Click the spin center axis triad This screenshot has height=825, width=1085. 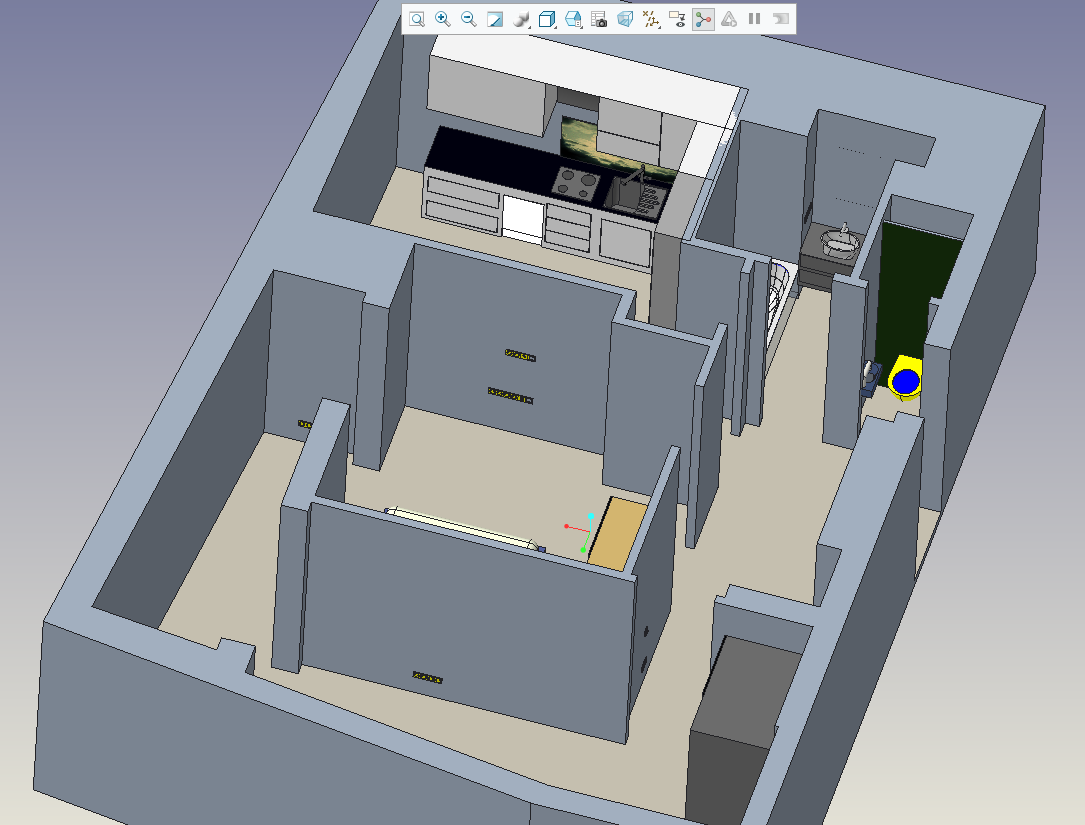tap(580, 533)
